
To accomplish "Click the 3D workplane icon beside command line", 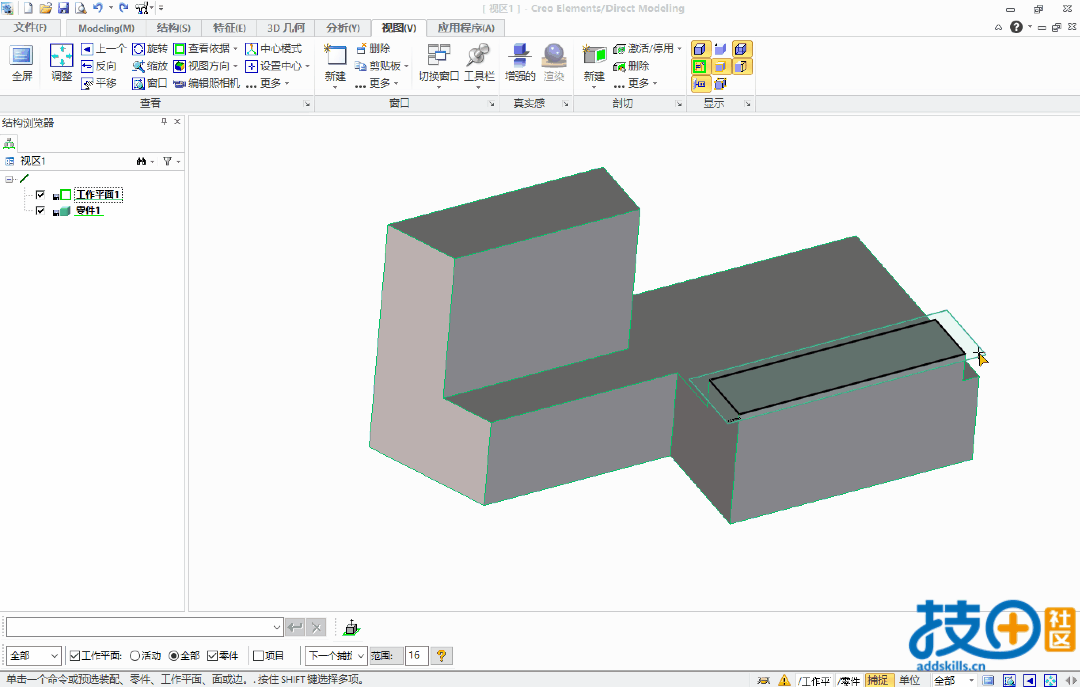I will click(x=351, y=628).
